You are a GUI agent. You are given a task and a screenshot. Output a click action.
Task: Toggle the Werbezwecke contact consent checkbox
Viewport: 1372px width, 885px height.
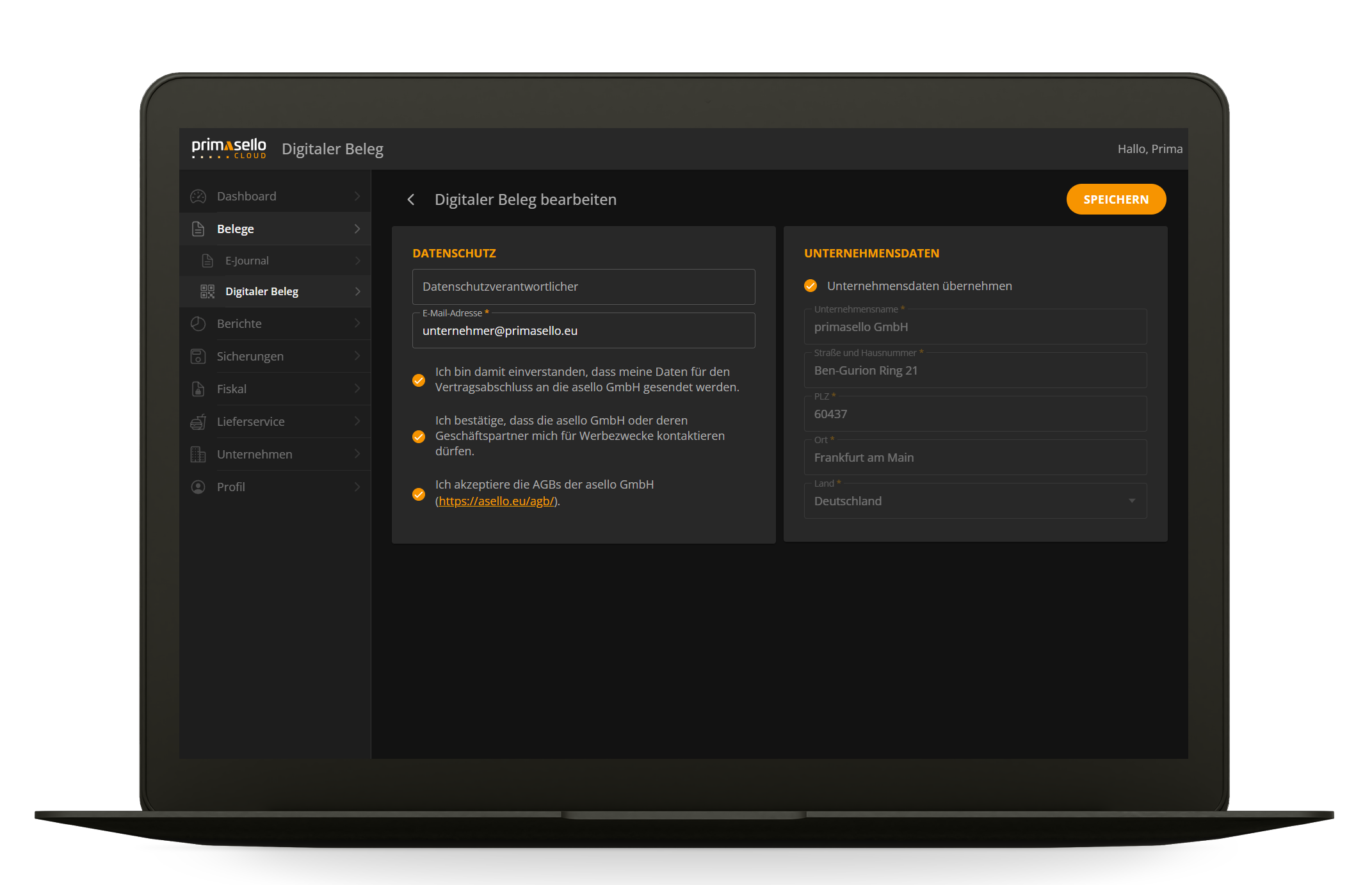[419, 437]
